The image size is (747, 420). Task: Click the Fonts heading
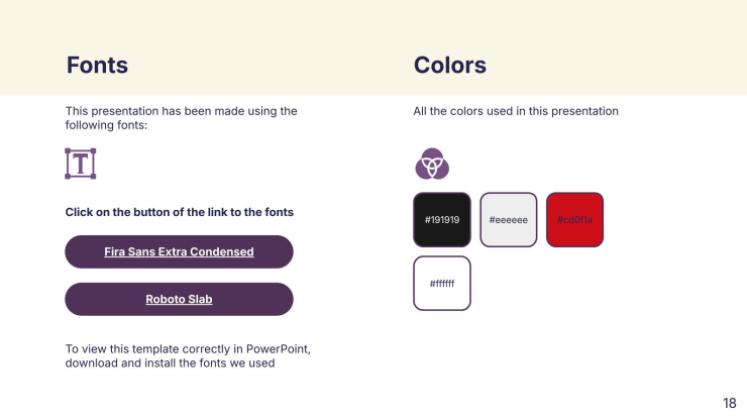pyautogui.click(x=97, y=66)
